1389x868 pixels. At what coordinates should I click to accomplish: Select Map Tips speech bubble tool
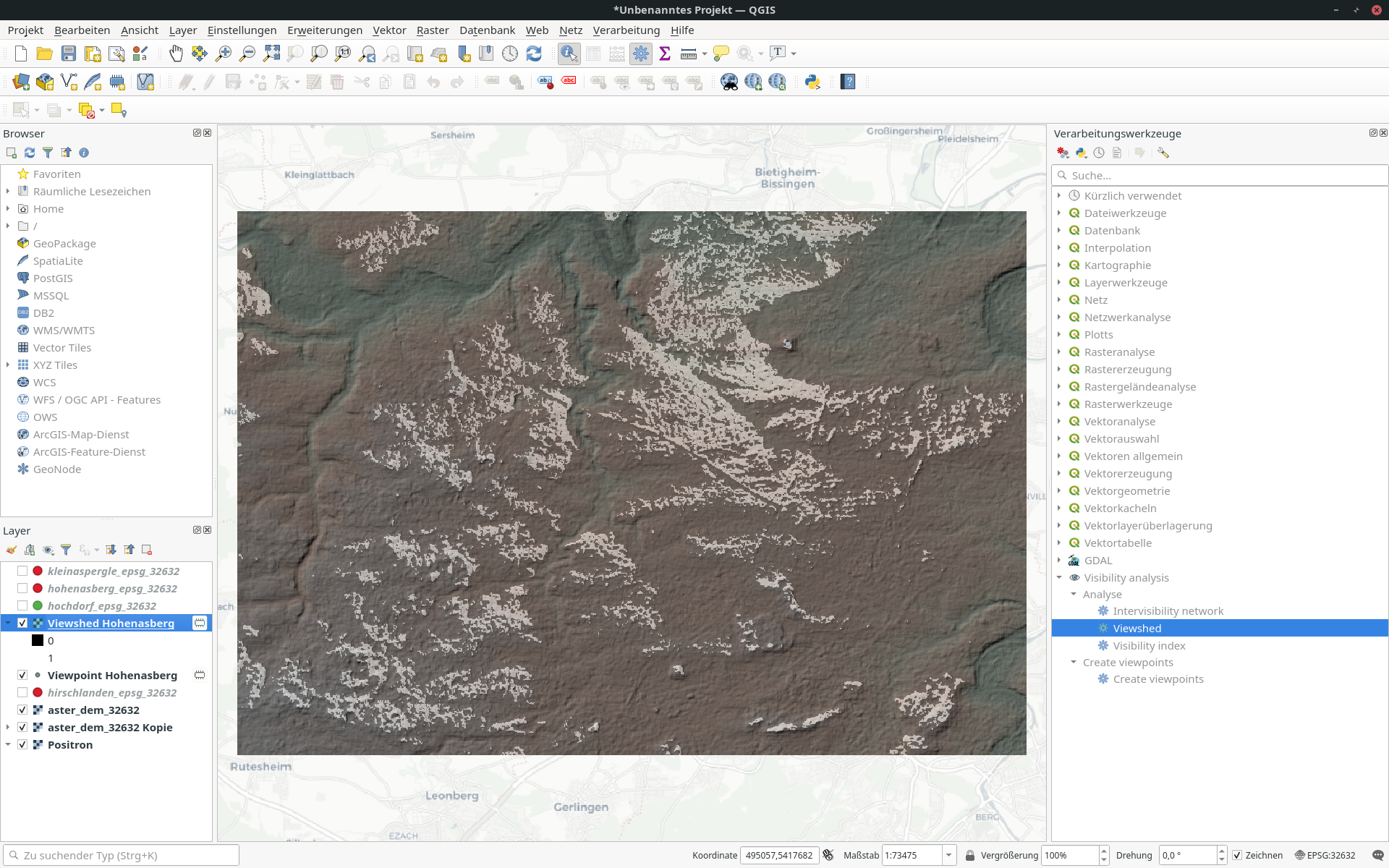[721, 54]
